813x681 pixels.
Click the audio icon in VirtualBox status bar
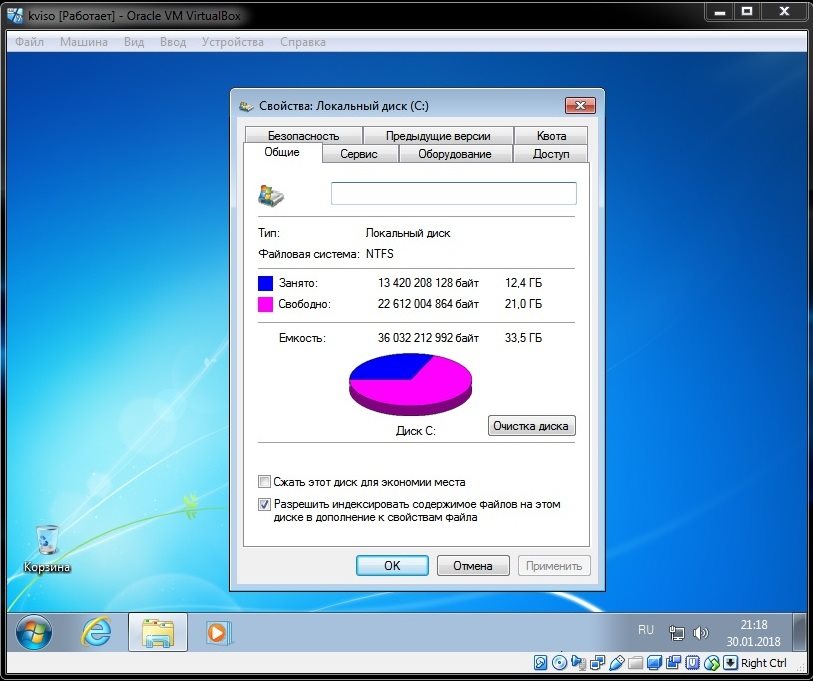pyautogui.click(x=578, y=662)
